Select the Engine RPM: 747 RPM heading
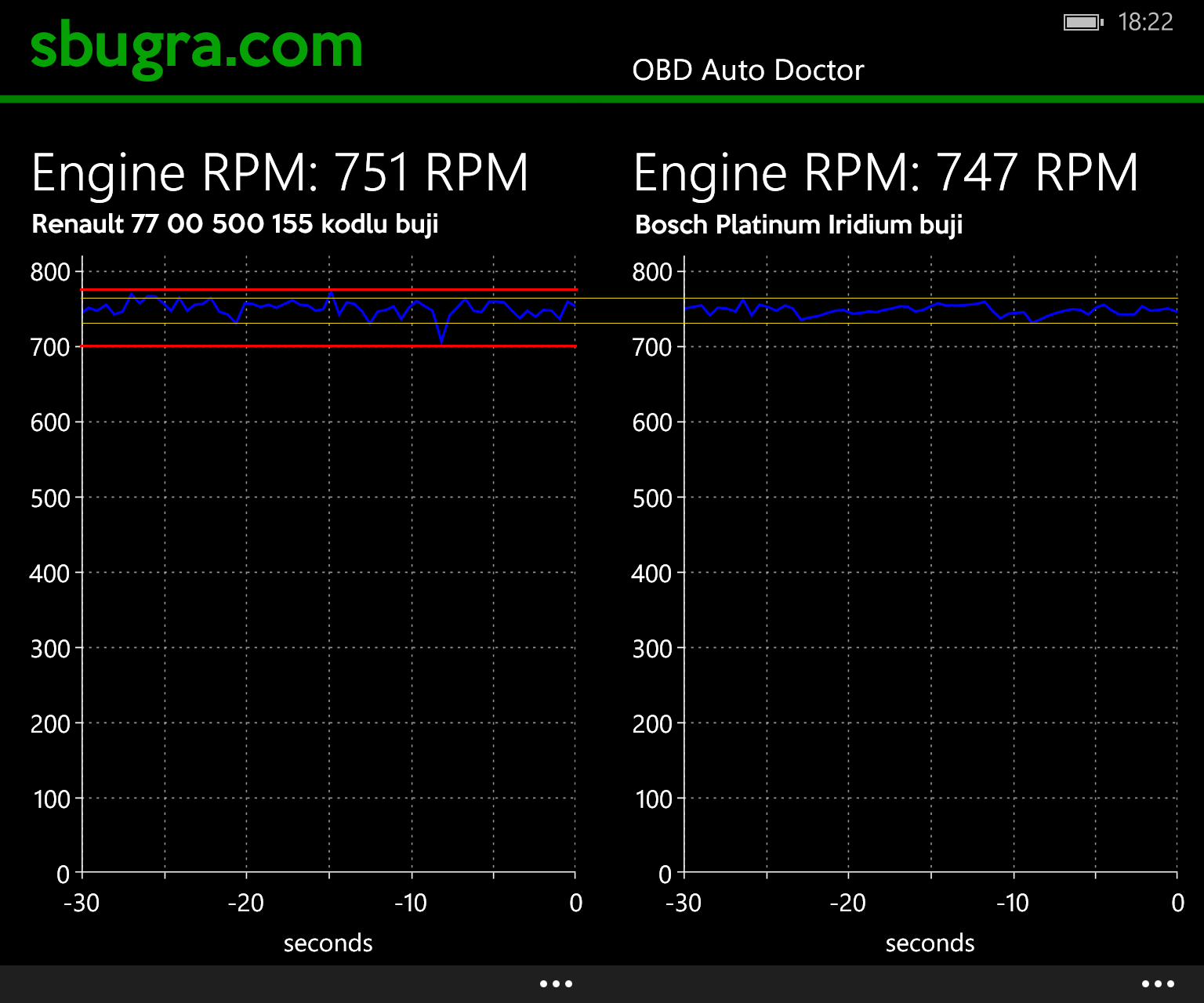Viewport: 1204px width, 1003px height. coord(885,173)
